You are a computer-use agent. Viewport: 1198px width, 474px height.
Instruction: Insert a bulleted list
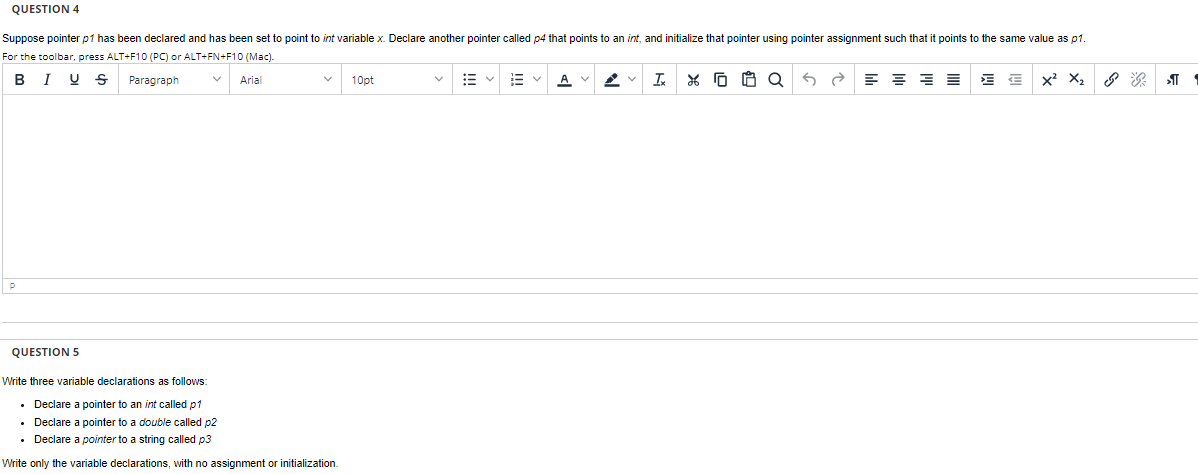tap(470, 80)
